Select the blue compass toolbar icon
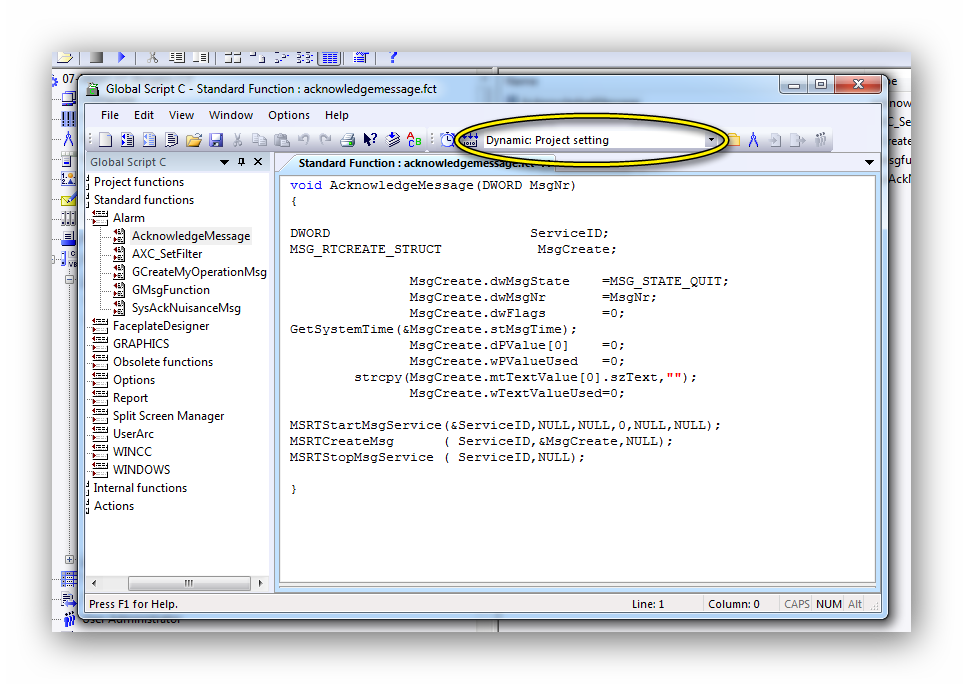This screenshot has width=963, height=684. tap(755, 137)
